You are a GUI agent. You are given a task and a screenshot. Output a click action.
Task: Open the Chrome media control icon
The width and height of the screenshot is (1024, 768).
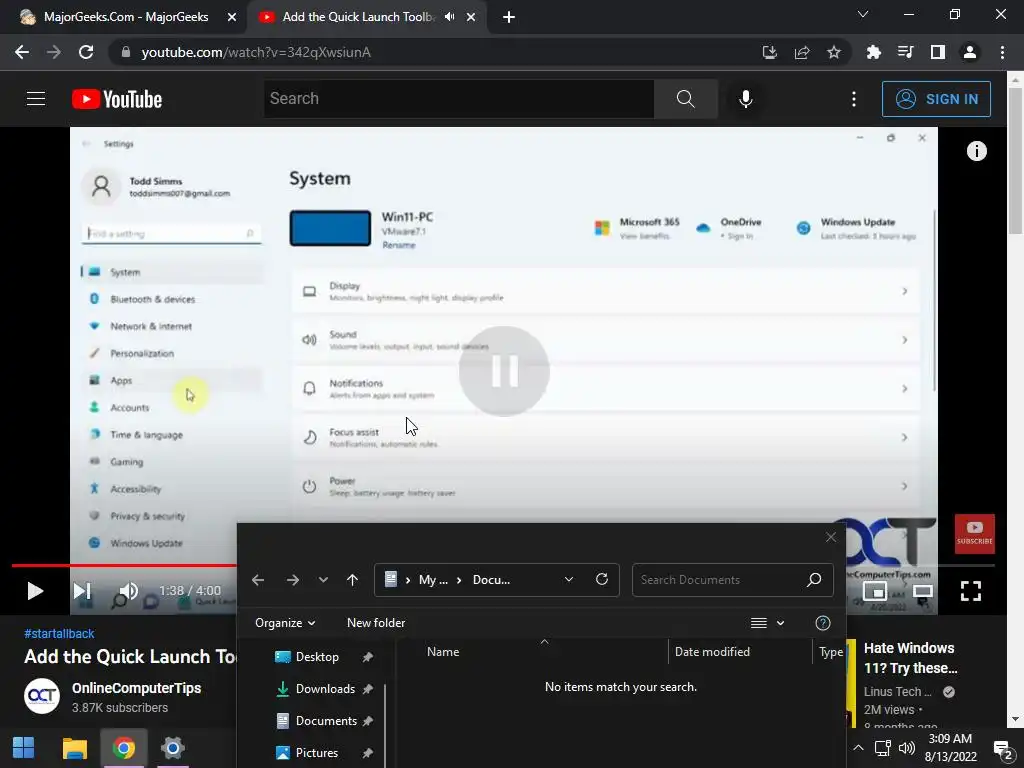tap(905, 52)
